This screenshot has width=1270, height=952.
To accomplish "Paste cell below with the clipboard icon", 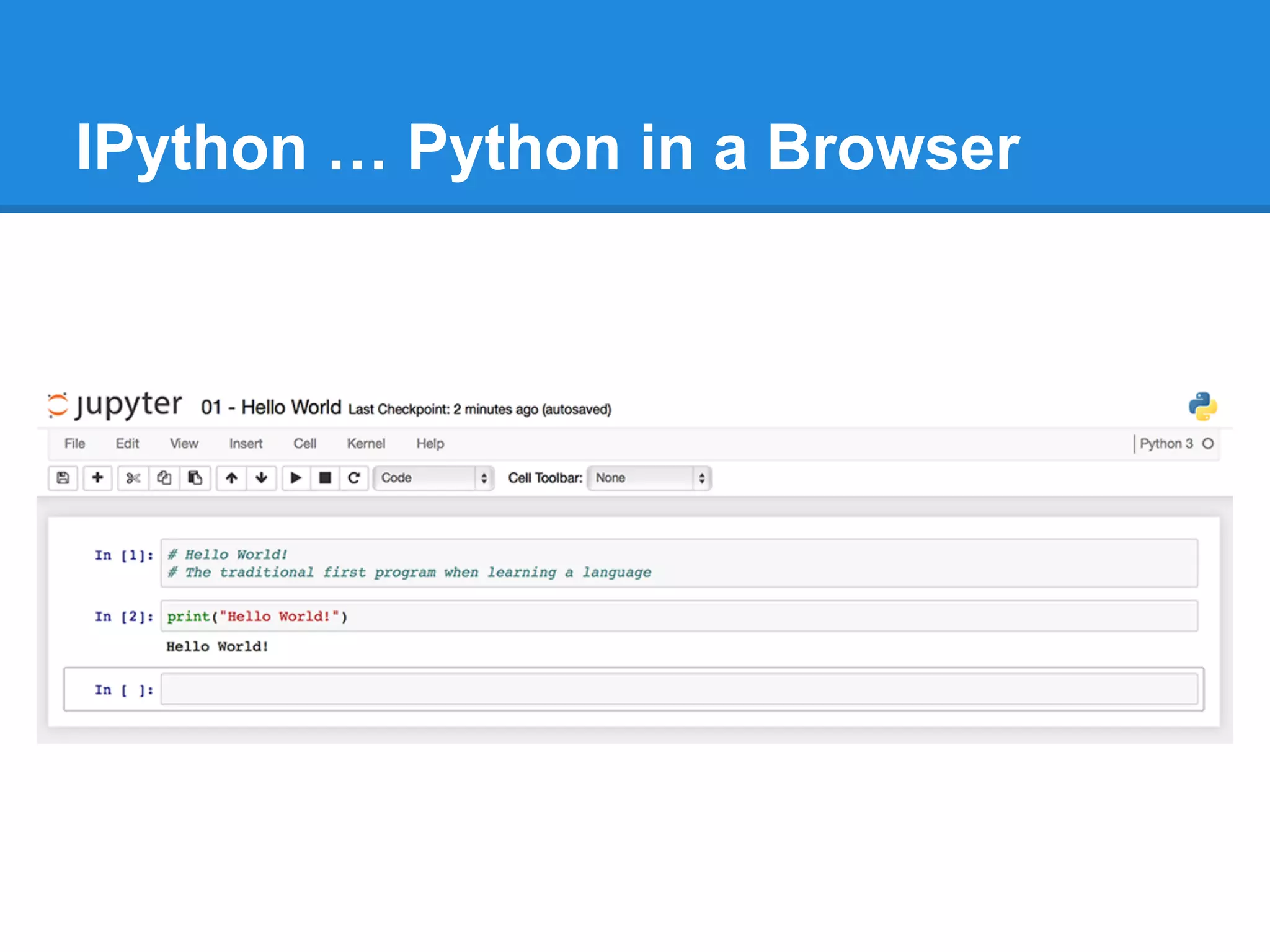I will [195, 478].
